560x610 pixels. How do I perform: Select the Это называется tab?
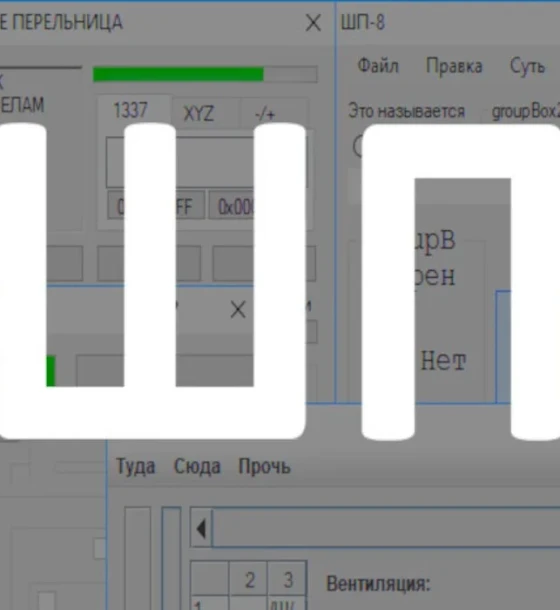click(x=407, y=111)
